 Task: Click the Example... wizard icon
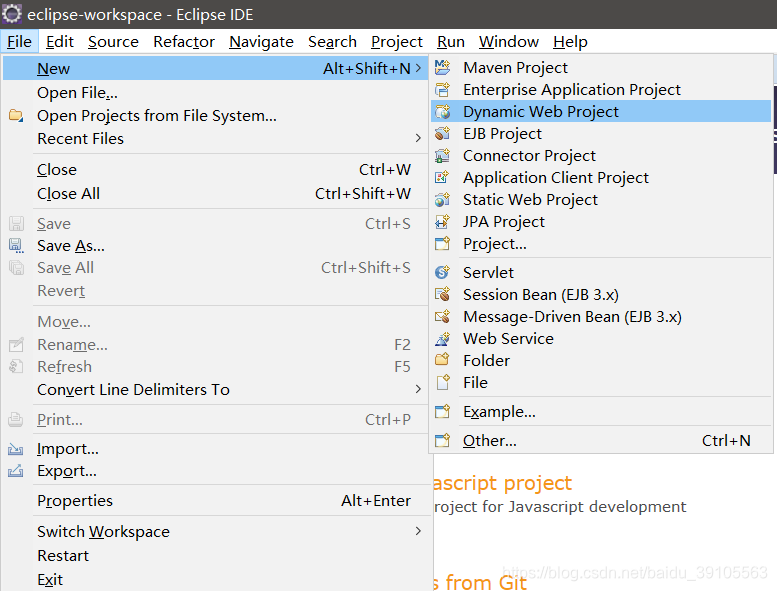pyautogui.click(x=442, y=412)
